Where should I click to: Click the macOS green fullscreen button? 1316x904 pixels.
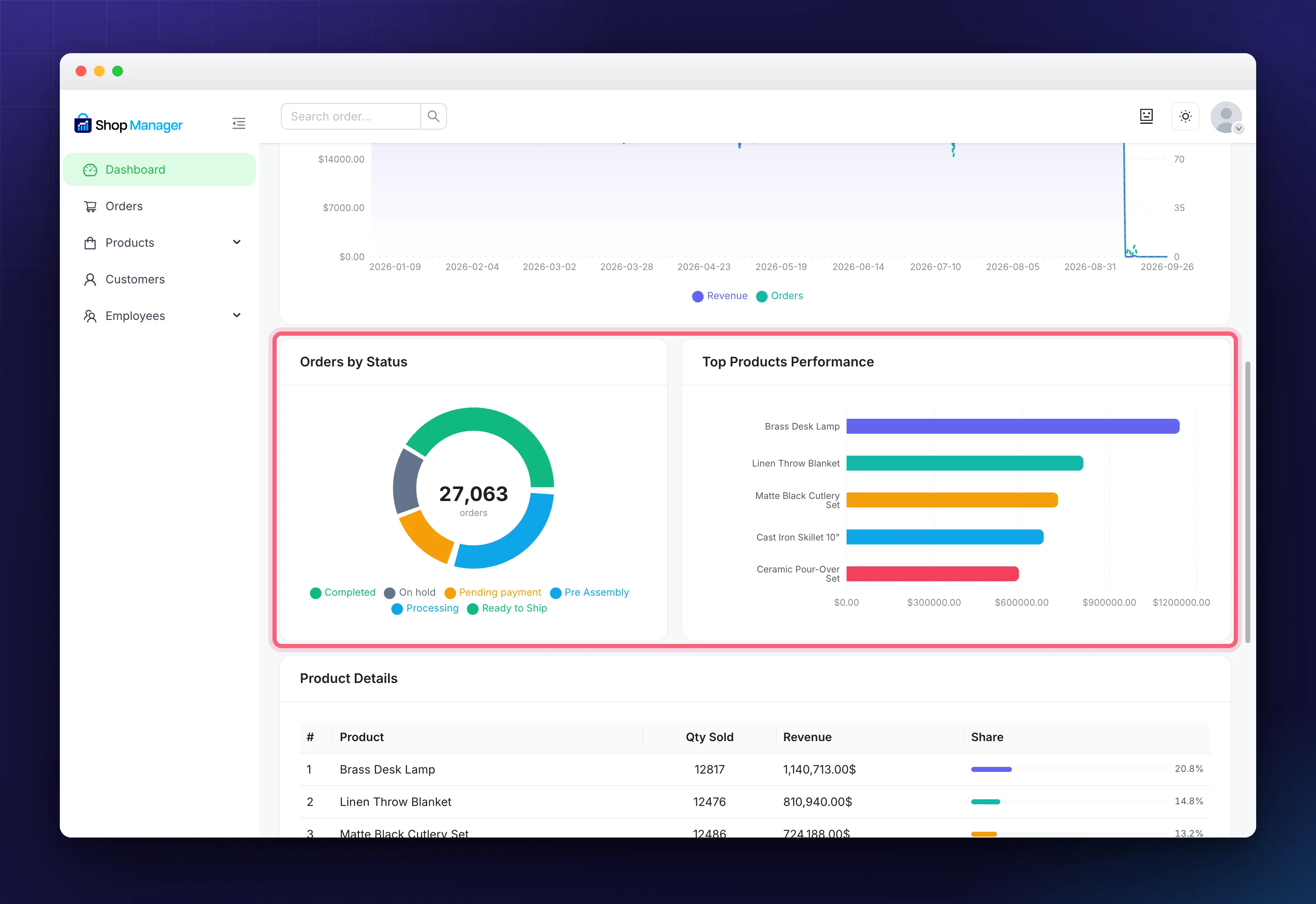point(118,71)
